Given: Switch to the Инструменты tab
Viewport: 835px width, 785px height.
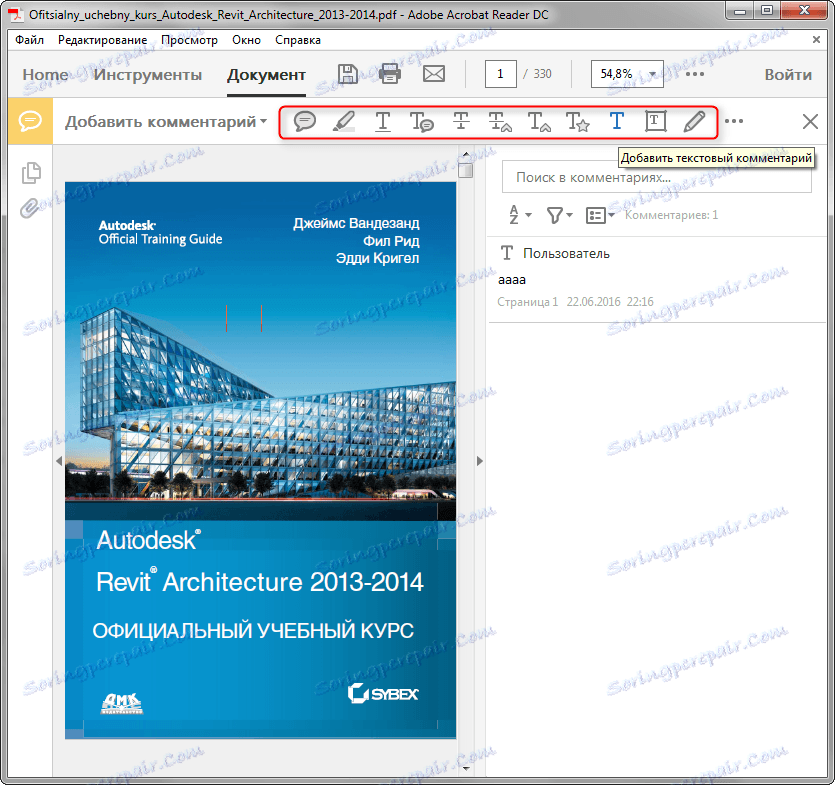Looking at the screenshot, I should pyautogui.click(x=148, y=75).
